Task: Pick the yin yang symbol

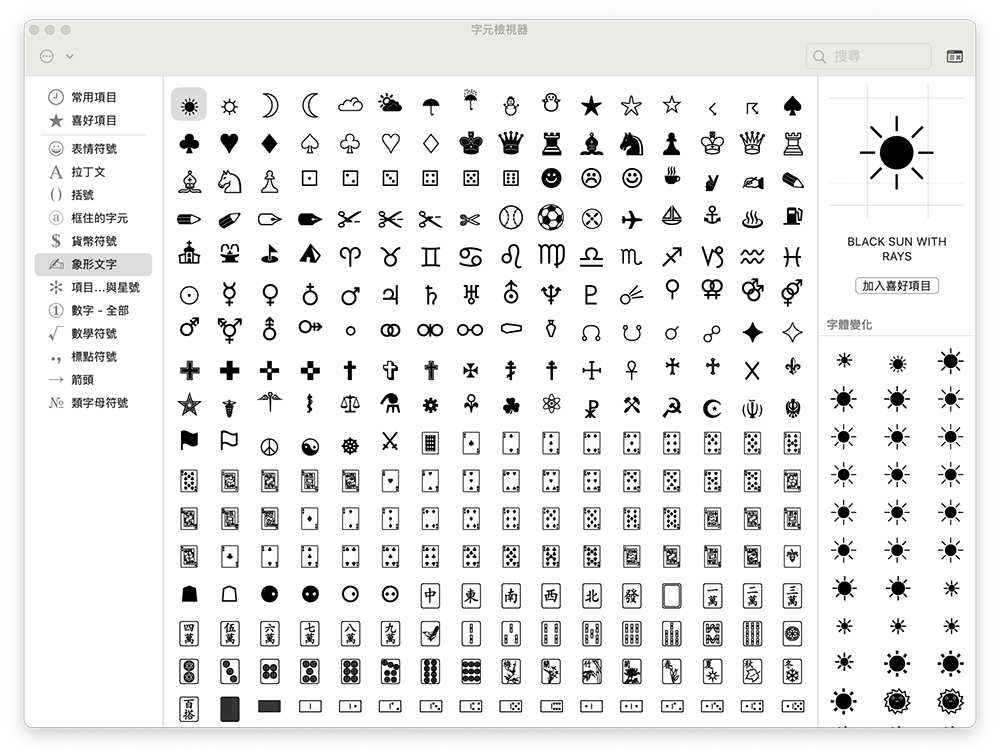Action: [310, 447]
